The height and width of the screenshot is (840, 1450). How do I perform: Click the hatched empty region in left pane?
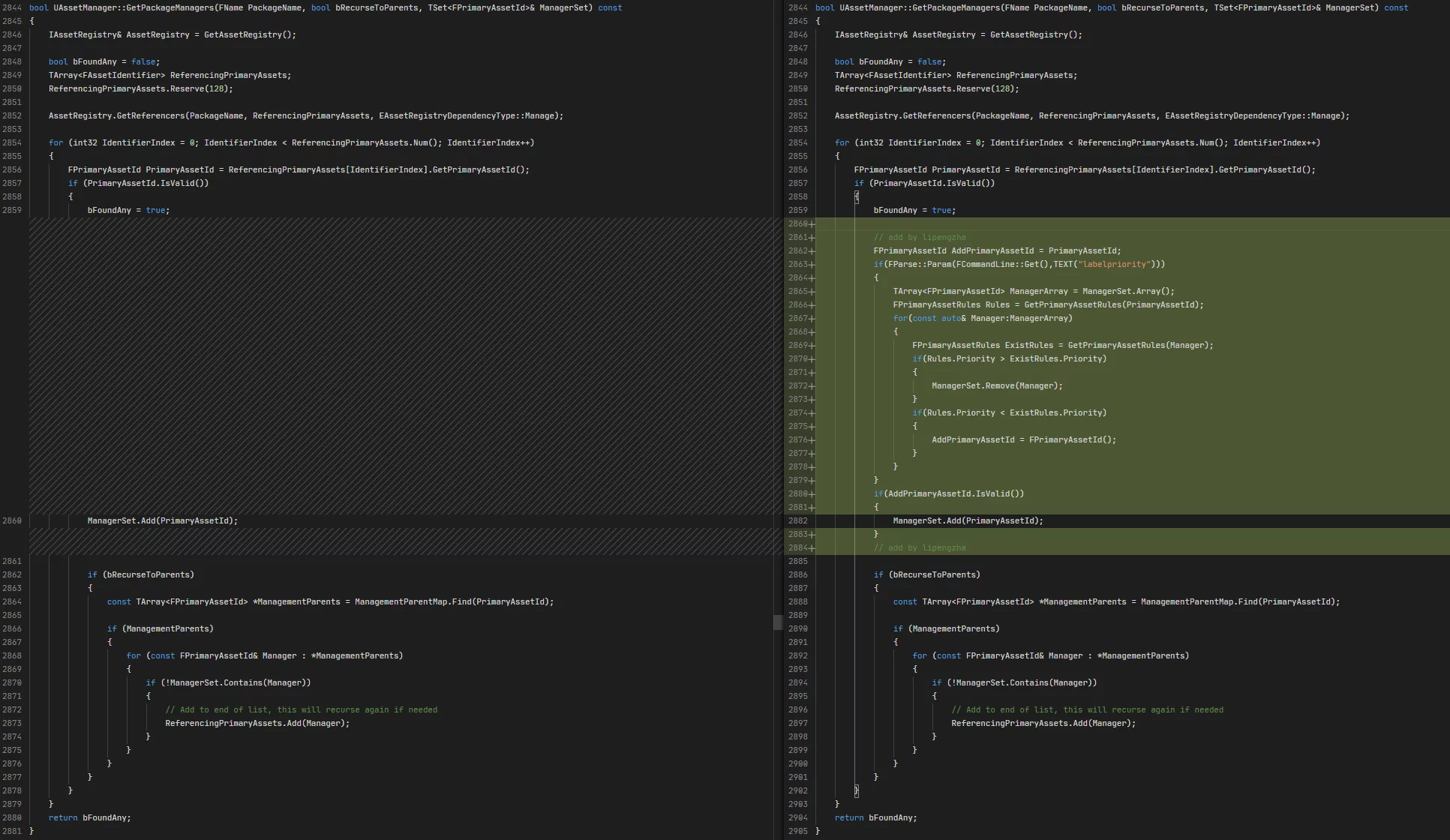point(401,364)
